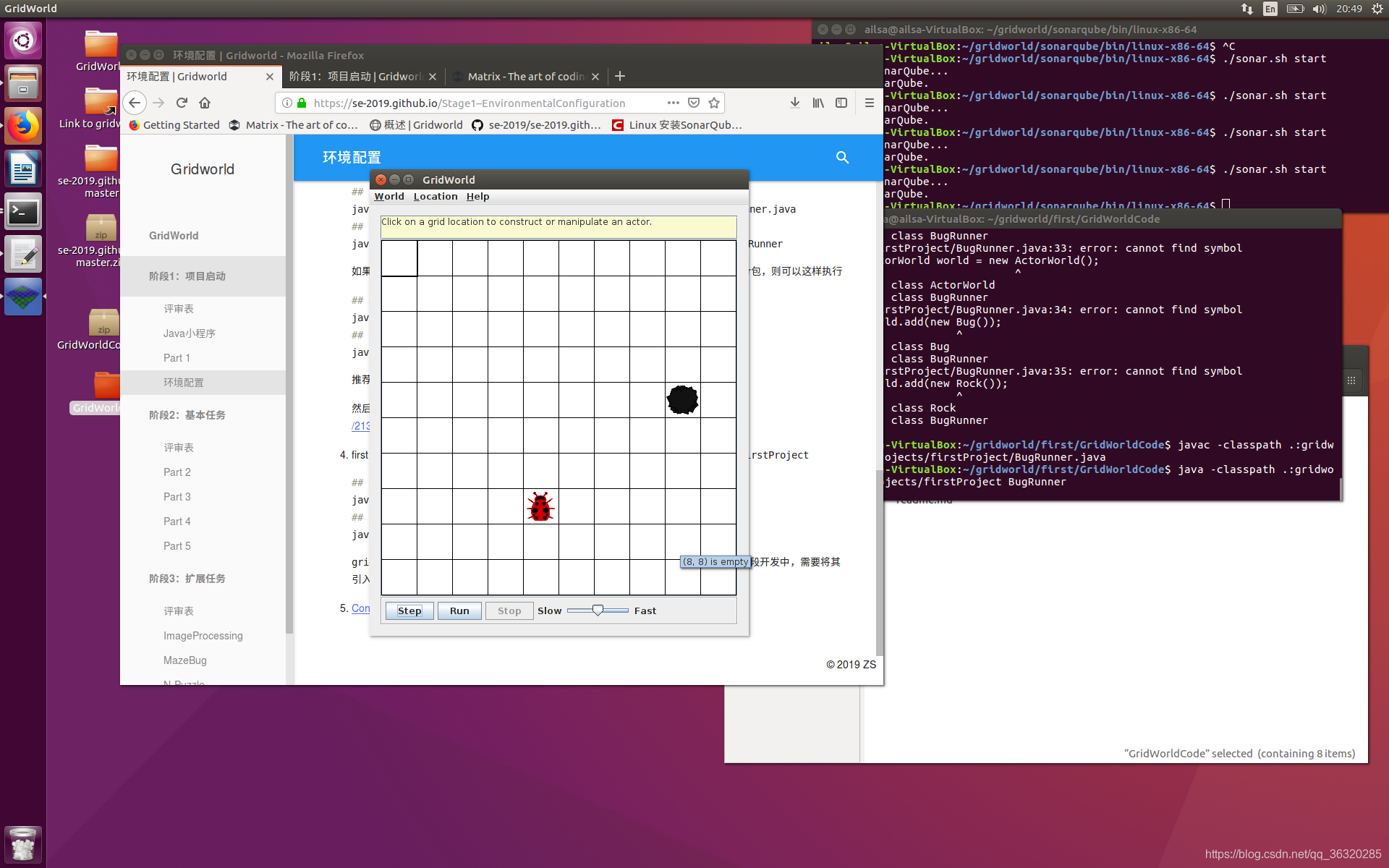Open the World menu in GridWorld

(388, 196)
